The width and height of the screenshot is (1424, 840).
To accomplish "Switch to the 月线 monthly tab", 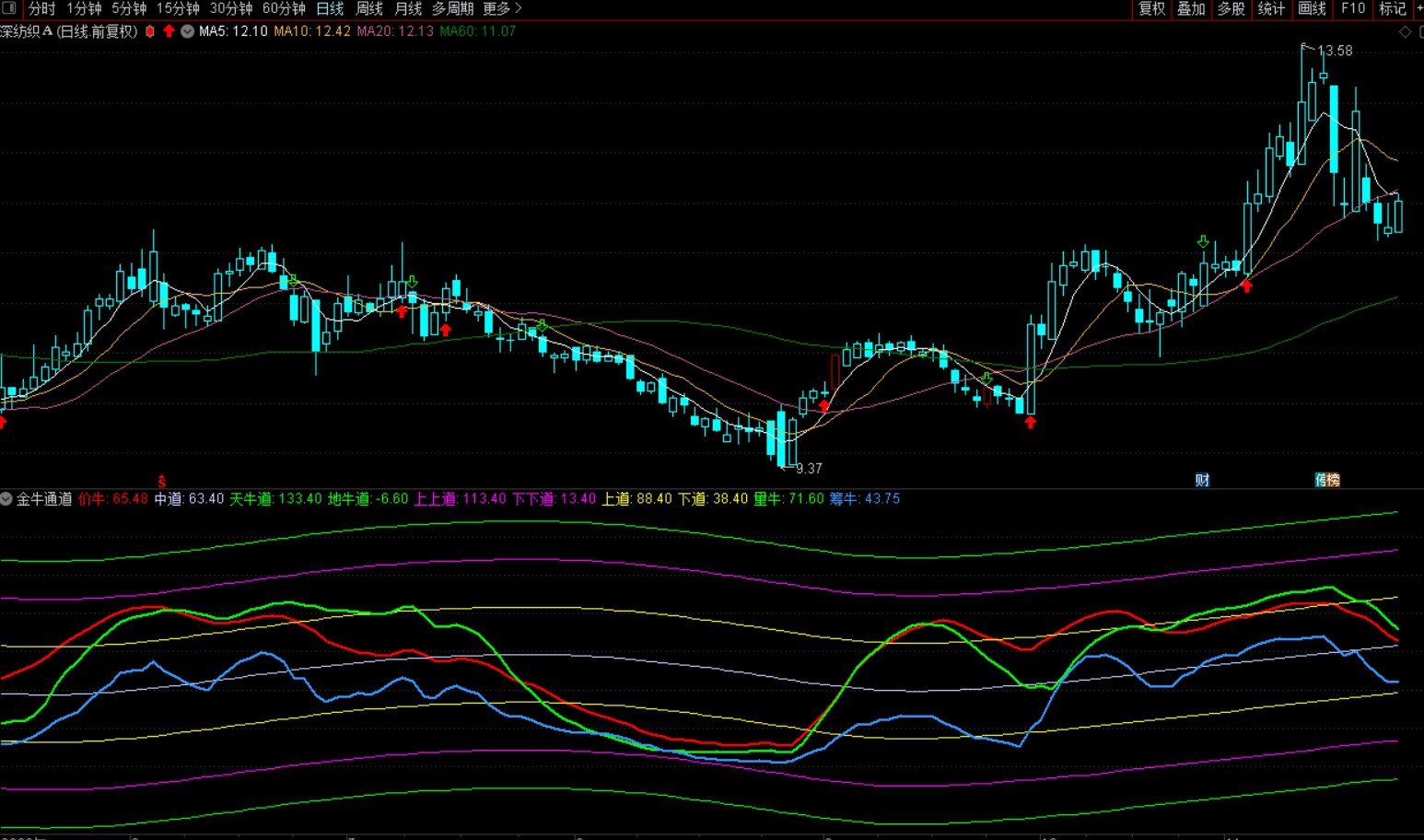I will [x=408, y=8].
